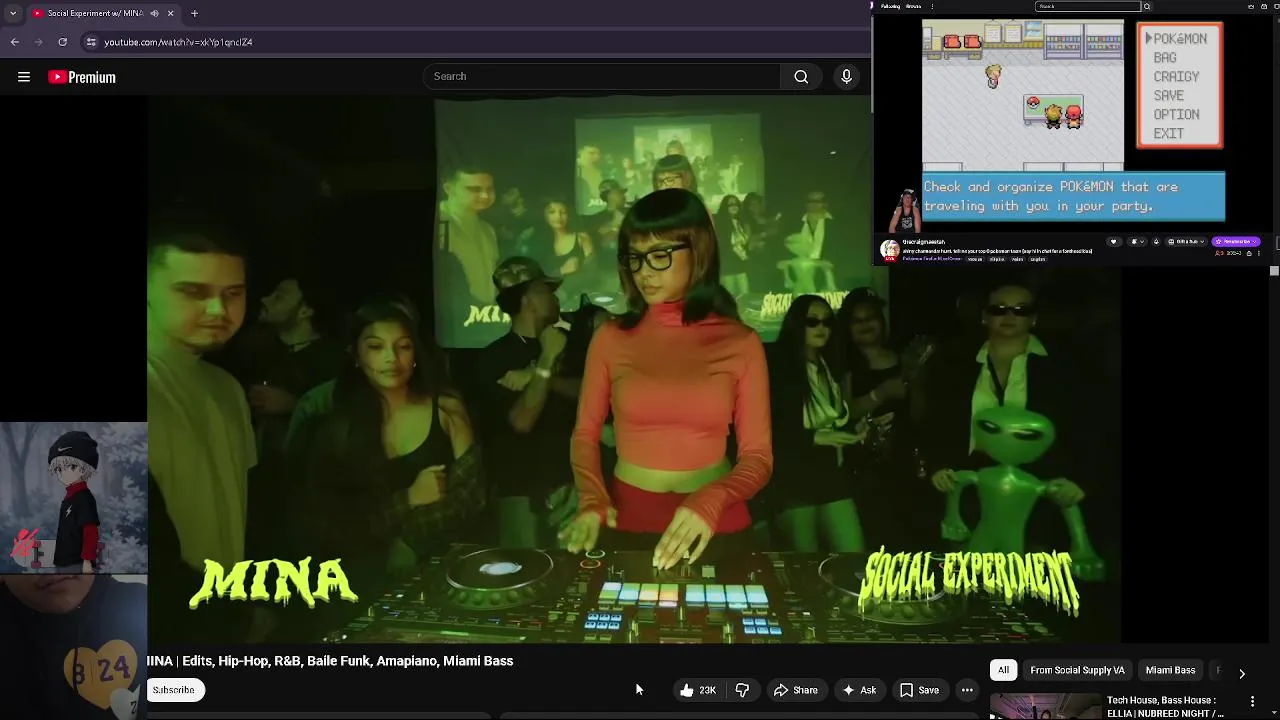The width and height of the screenshot is (1280, 720).
Task: Open the YouTube hamburger guide menu
Action: click(x=24, y=77)
